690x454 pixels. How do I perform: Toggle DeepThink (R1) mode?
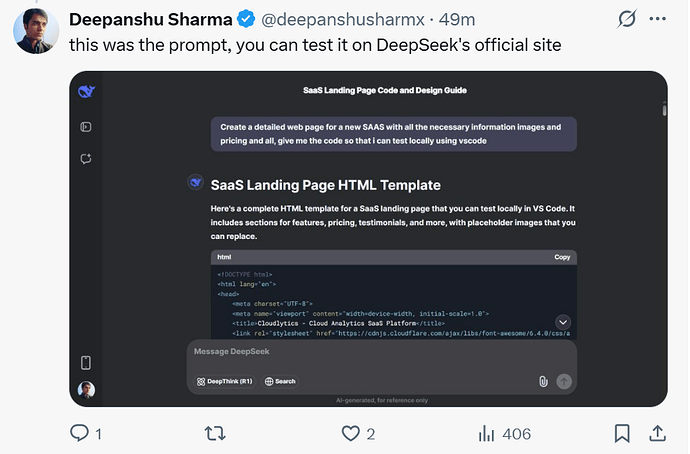[225, 381]
